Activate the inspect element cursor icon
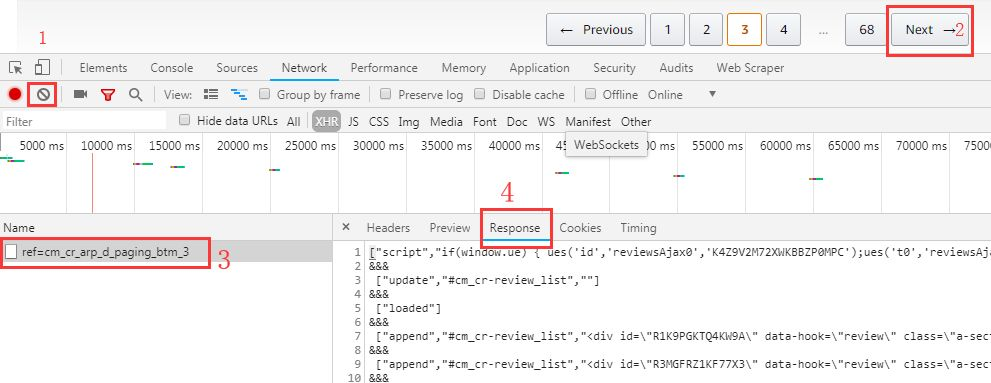This screenshot has width=991, height=383. coord(16,68)
